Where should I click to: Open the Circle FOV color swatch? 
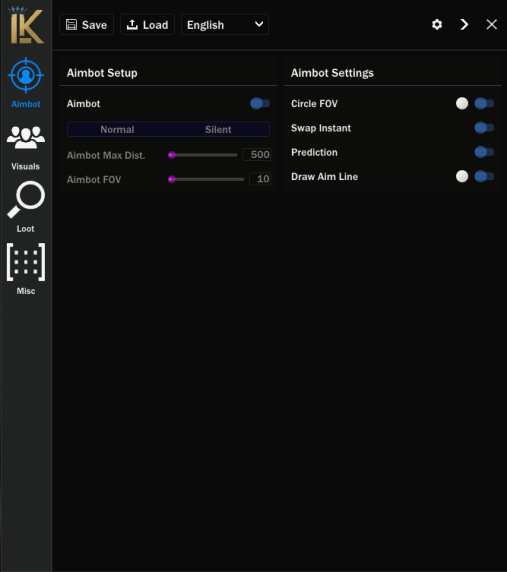click(462, 103)
